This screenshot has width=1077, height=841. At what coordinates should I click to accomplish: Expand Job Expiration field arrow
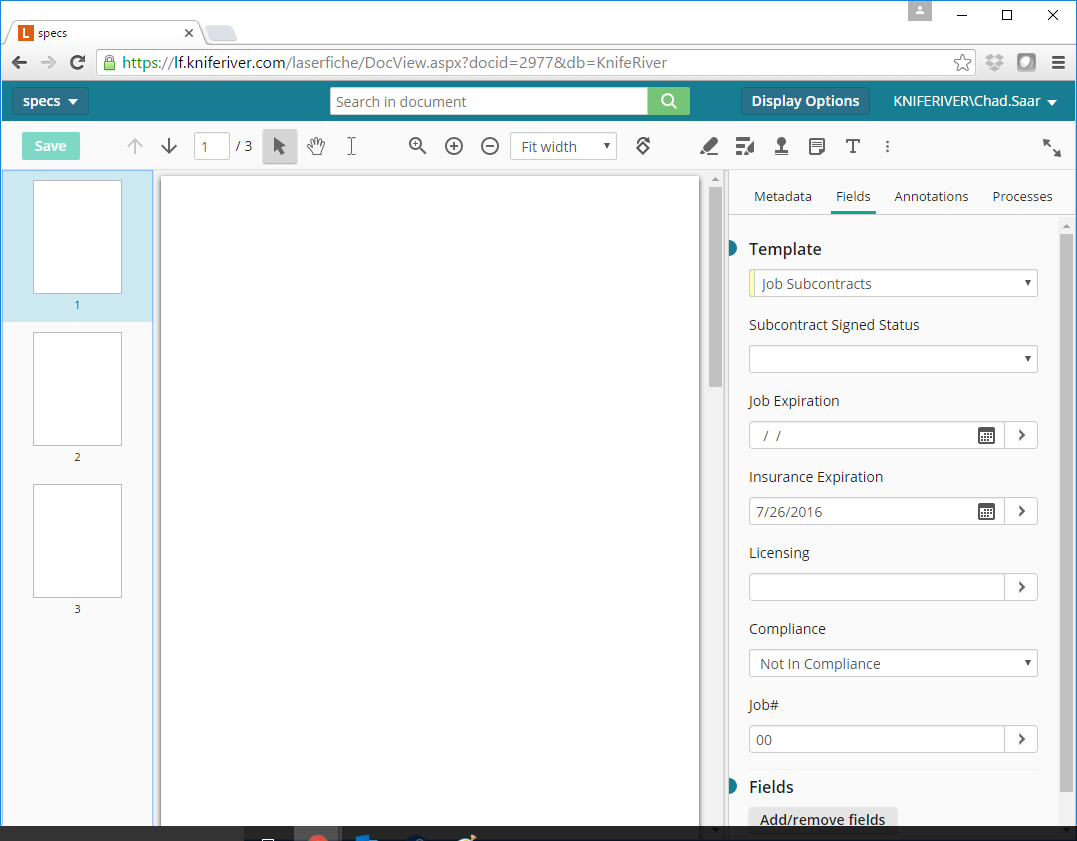tap(1021, 435)
